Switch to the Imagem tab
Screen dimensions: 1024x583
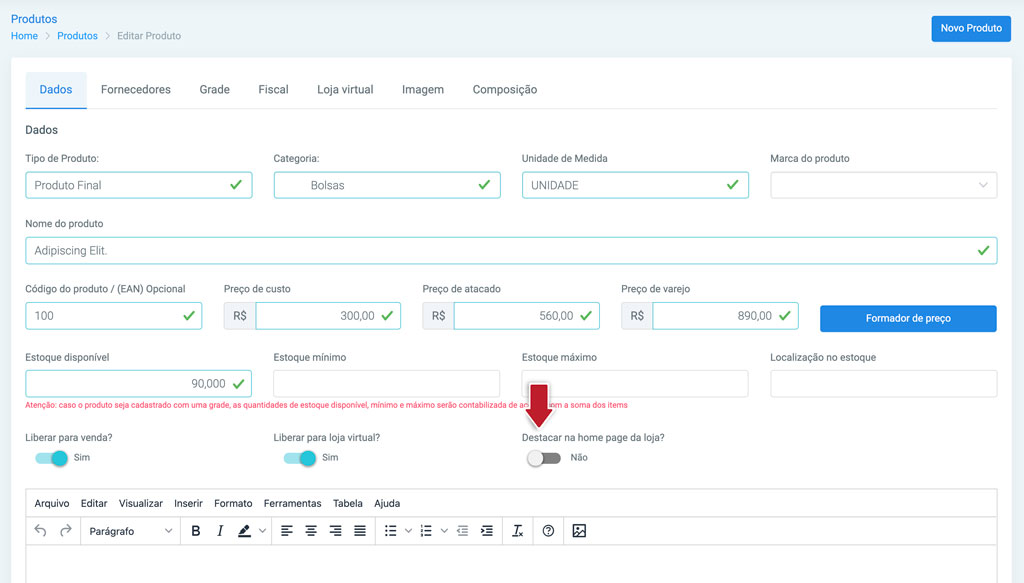click(x=423, y=89)
